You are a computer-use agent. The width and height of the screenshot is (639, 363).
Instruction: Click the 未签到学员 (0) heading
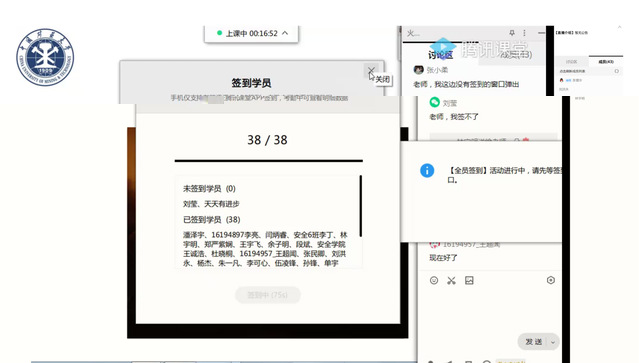coord(209,189)
